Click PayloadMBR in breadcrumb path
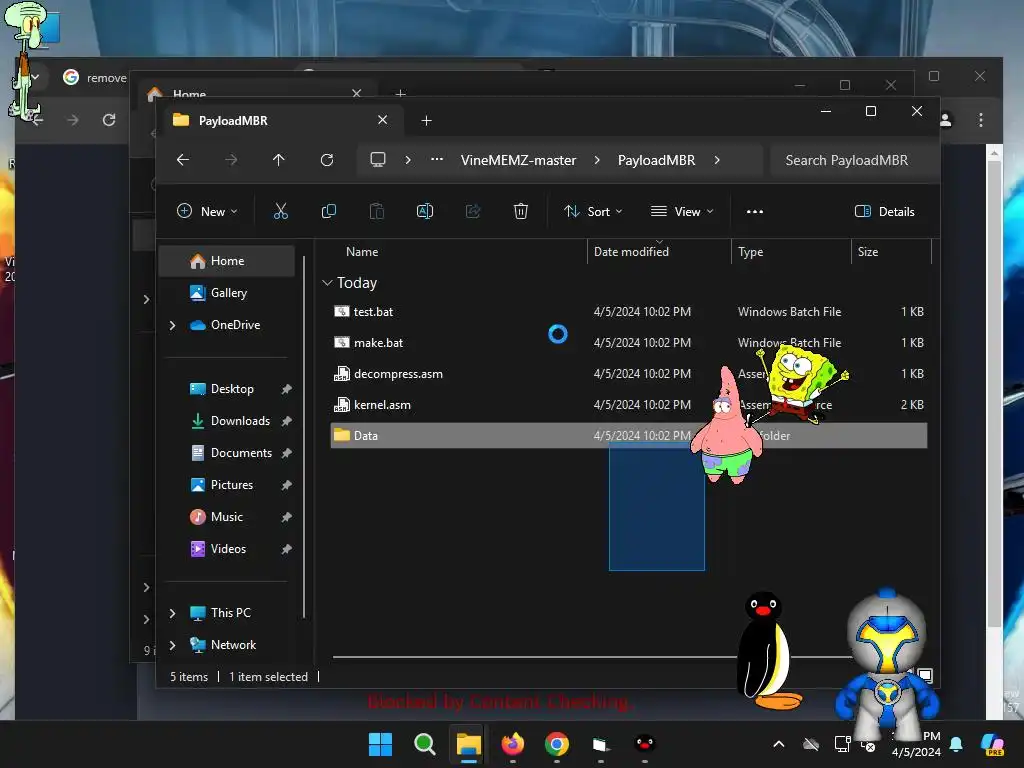The image size is (1024, 768). click(656, 160)
